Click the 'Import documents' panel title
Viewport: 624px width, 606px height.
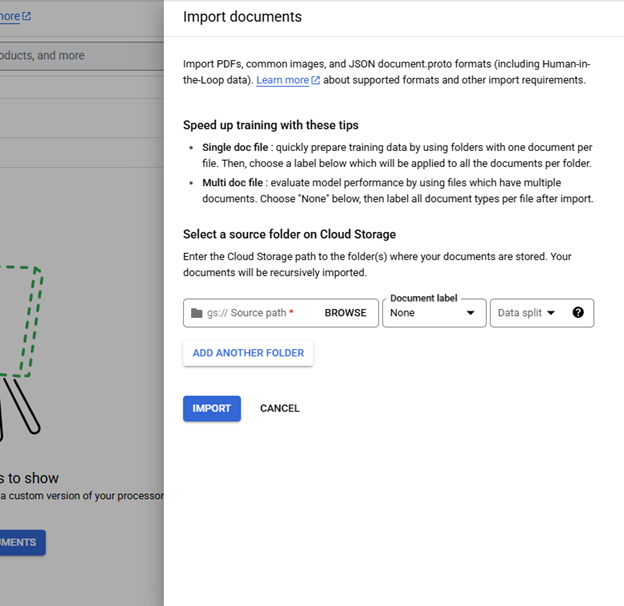242,17
